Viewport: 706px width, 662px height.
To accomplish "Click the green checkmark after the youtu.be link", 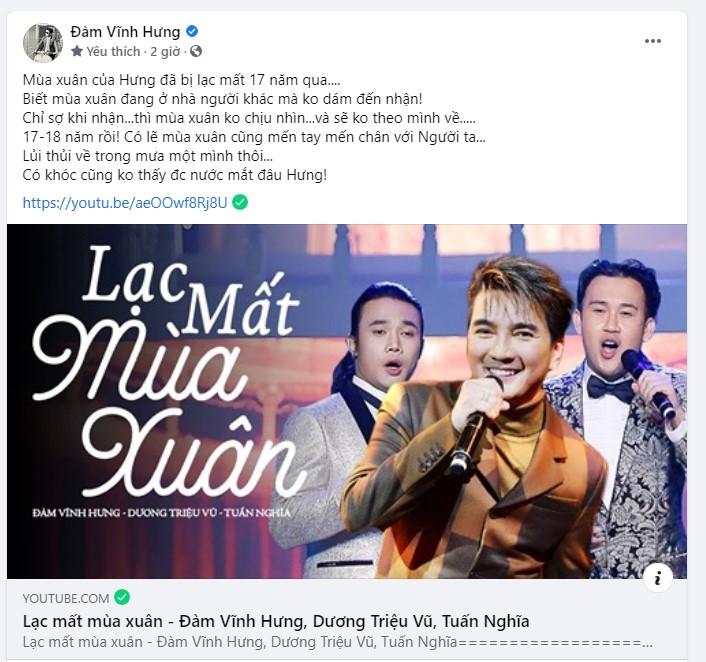I will pyautogui.click(x=240, y=202).
